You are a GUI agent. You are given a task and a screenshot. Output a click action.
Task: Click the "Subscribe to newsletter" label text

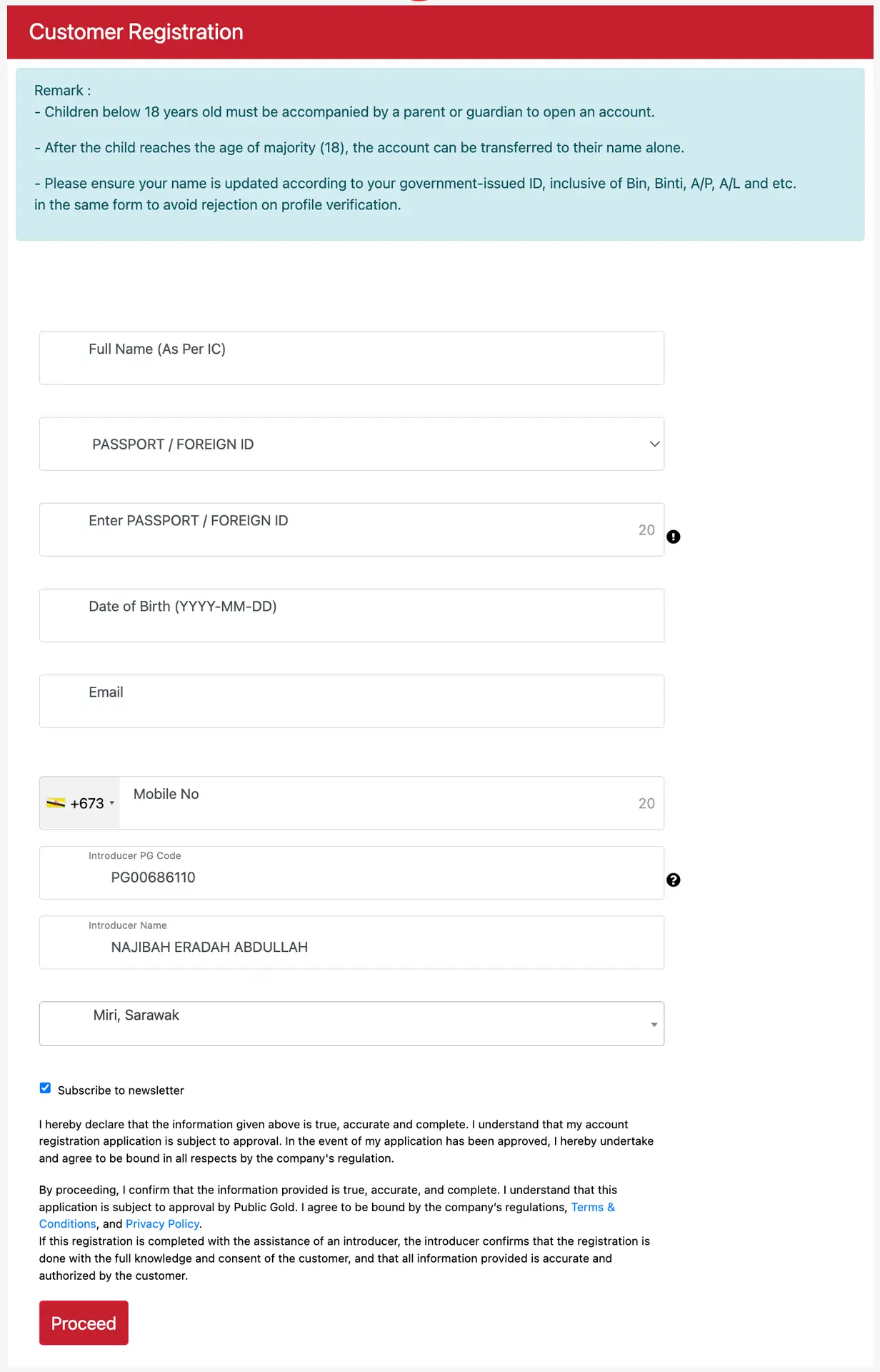[x=121, y=1090]
